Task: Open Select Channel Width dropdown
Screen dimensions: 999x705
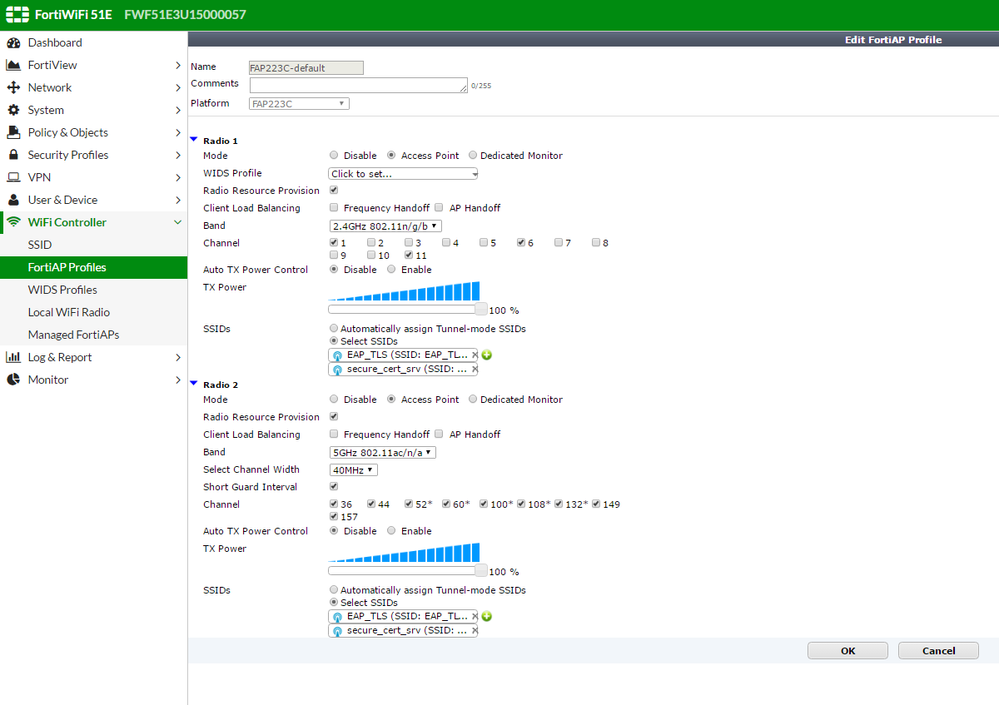Action: [x=353, y=470]
